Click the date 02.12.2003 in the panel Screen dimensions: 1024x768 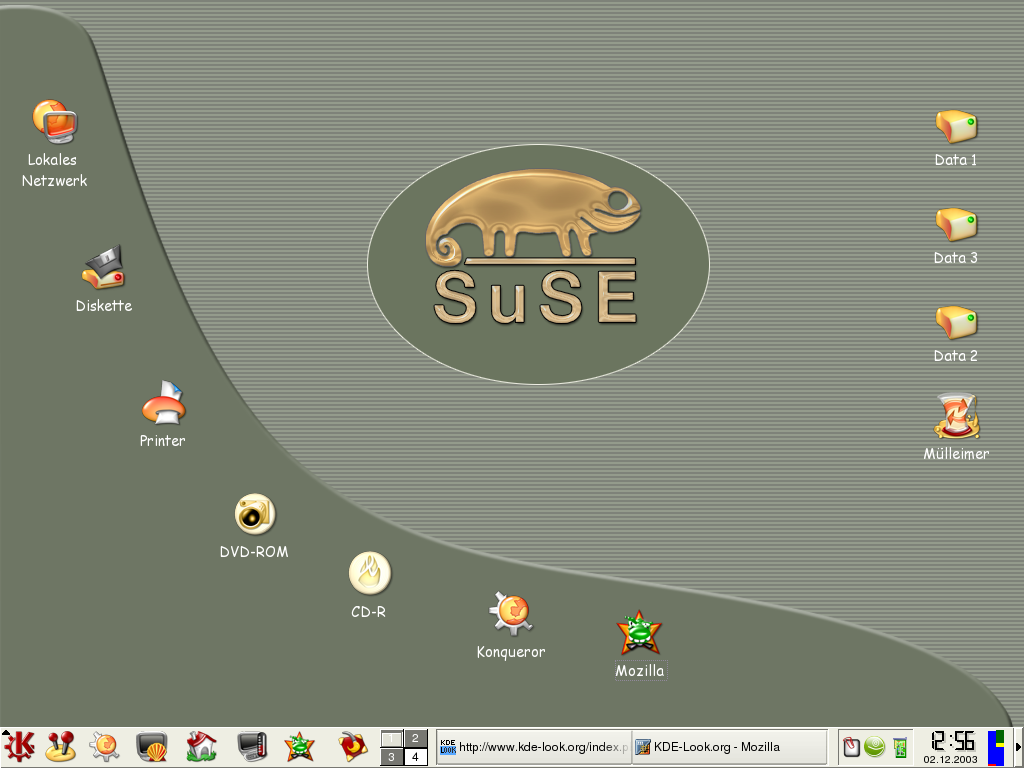pyautogui.click(x=950, y=759)
